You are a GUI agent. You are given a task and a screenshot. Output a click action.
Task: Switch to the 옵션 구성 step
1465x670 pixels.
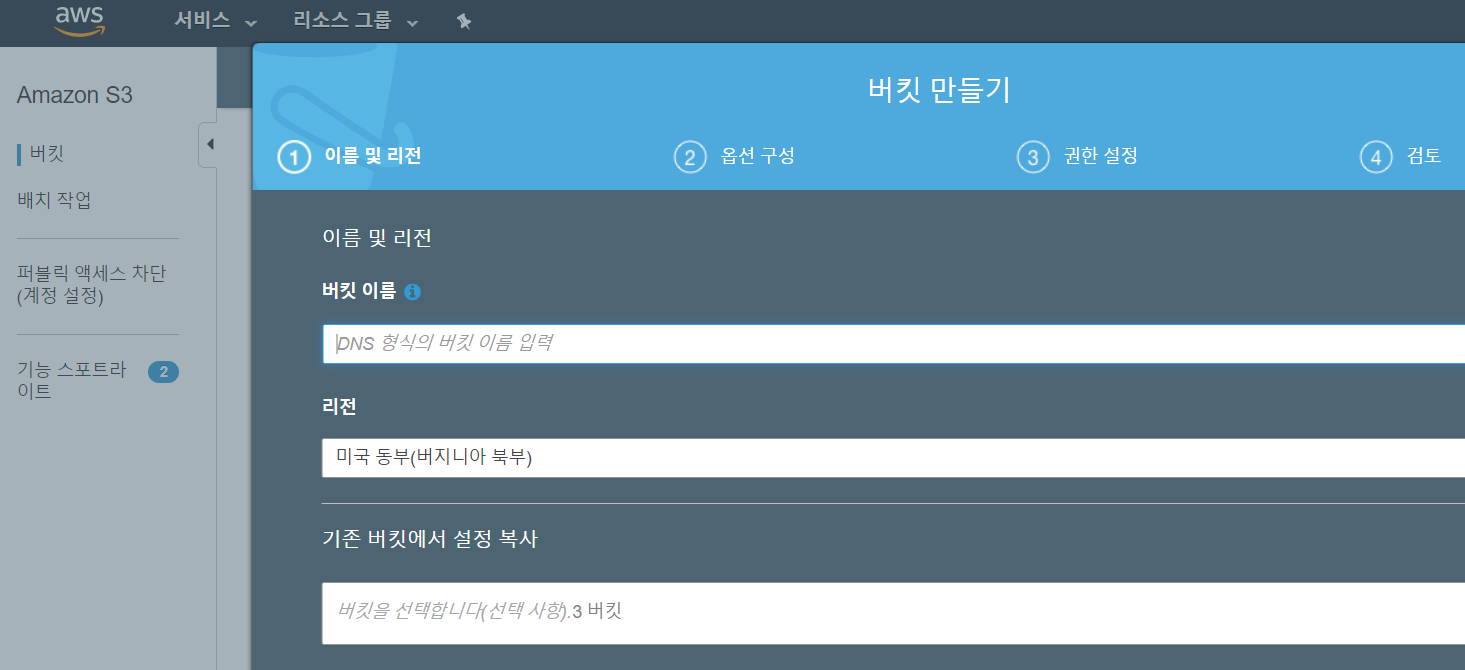(758, 156)
